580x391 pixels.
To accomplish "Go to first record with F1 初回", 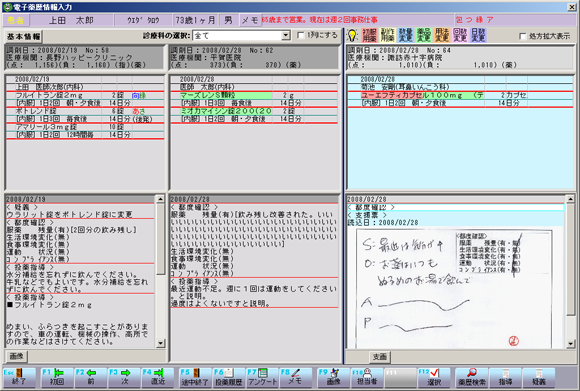I will (57, 377).
